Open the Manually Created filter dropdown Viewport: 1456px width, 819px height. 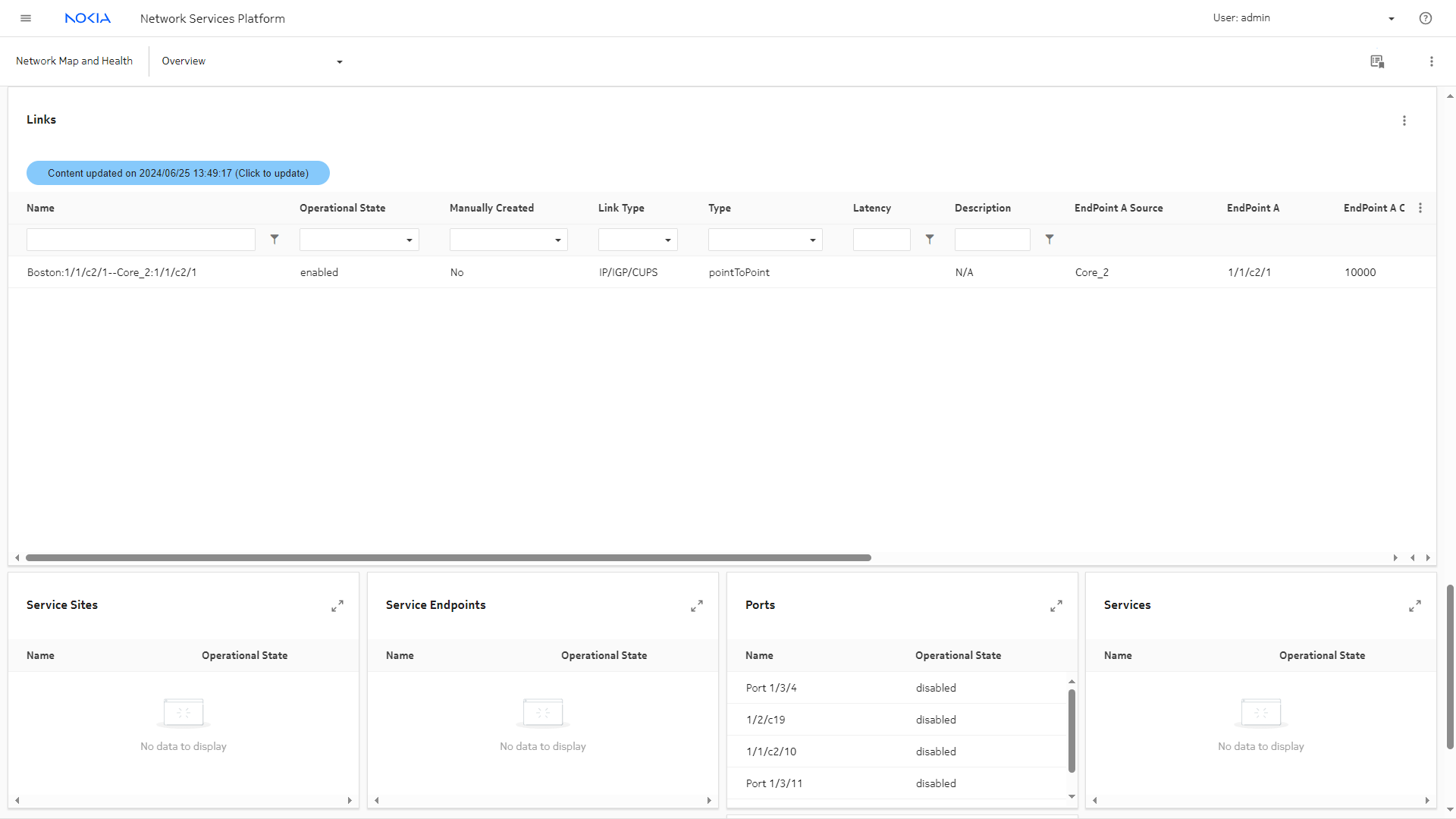[x=508, y=240]
